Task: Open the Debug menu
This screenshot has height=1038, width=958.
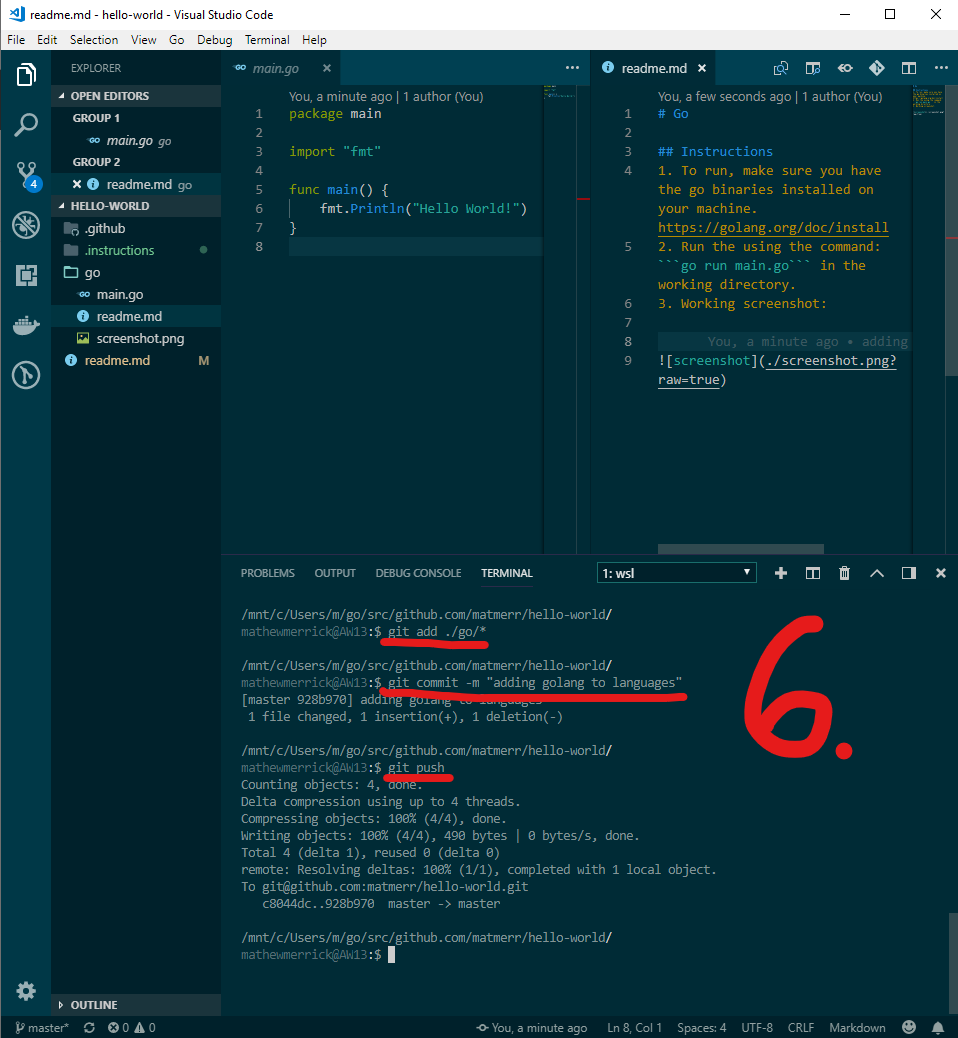Action: coord(215,40)
